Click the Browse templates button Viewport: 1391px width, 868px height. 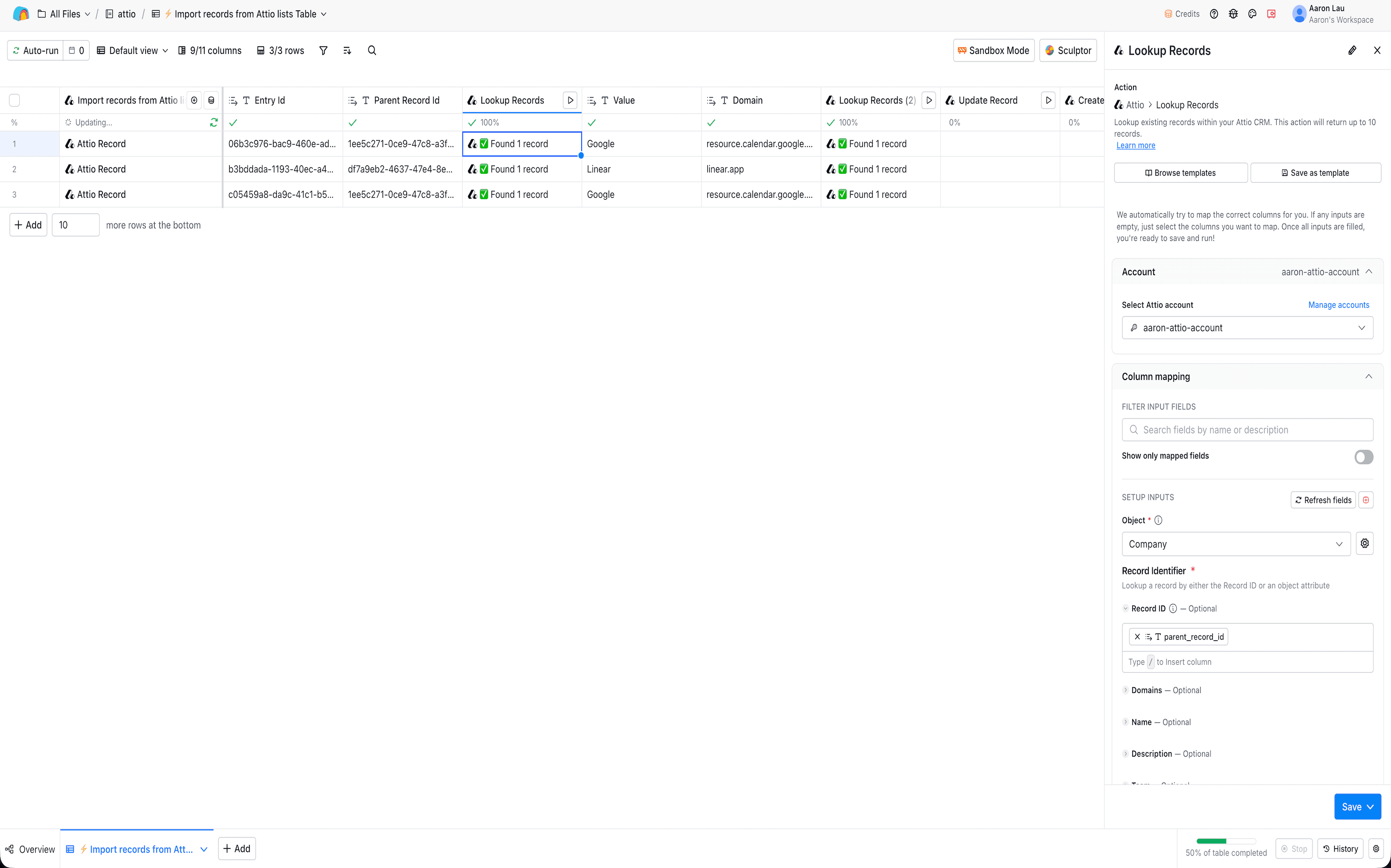(1180, 173)
